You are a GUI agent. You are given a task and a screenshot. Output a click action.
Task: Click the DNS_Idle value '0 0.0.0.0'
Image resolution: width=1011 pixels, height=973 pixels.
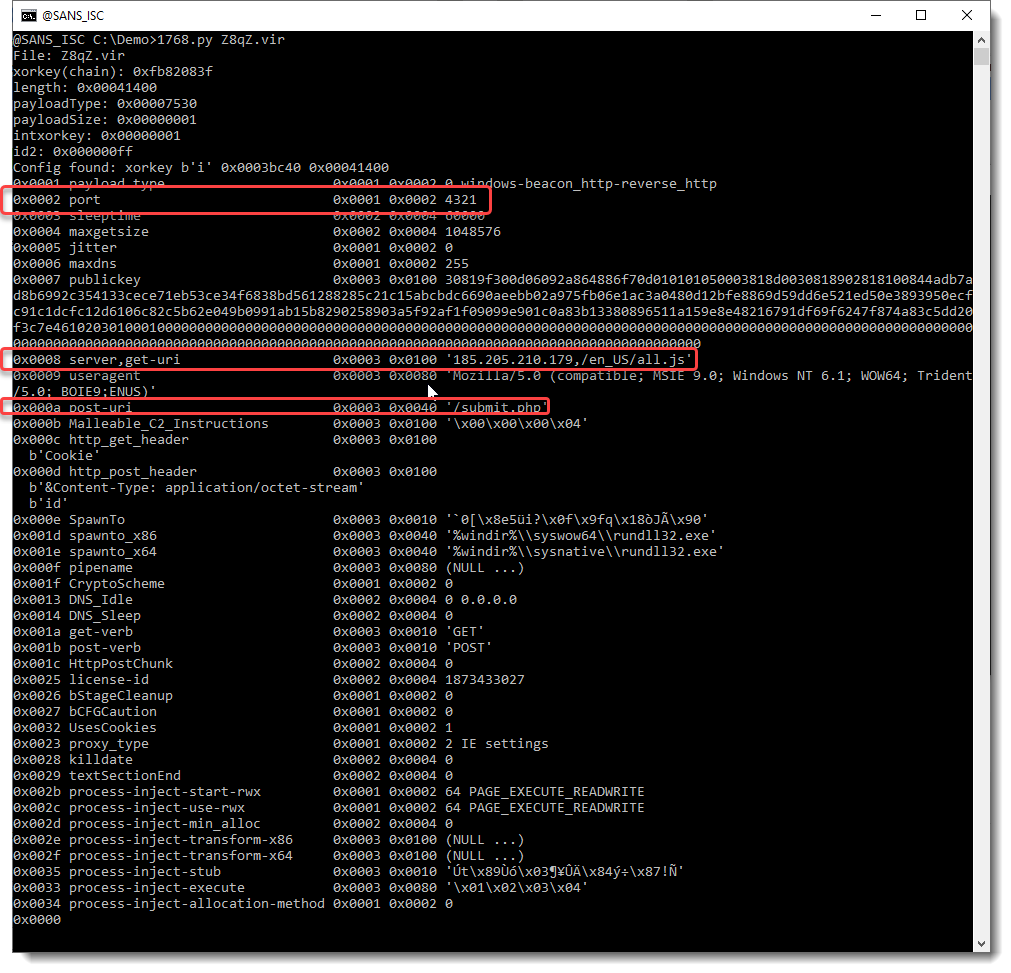(481, 600)
